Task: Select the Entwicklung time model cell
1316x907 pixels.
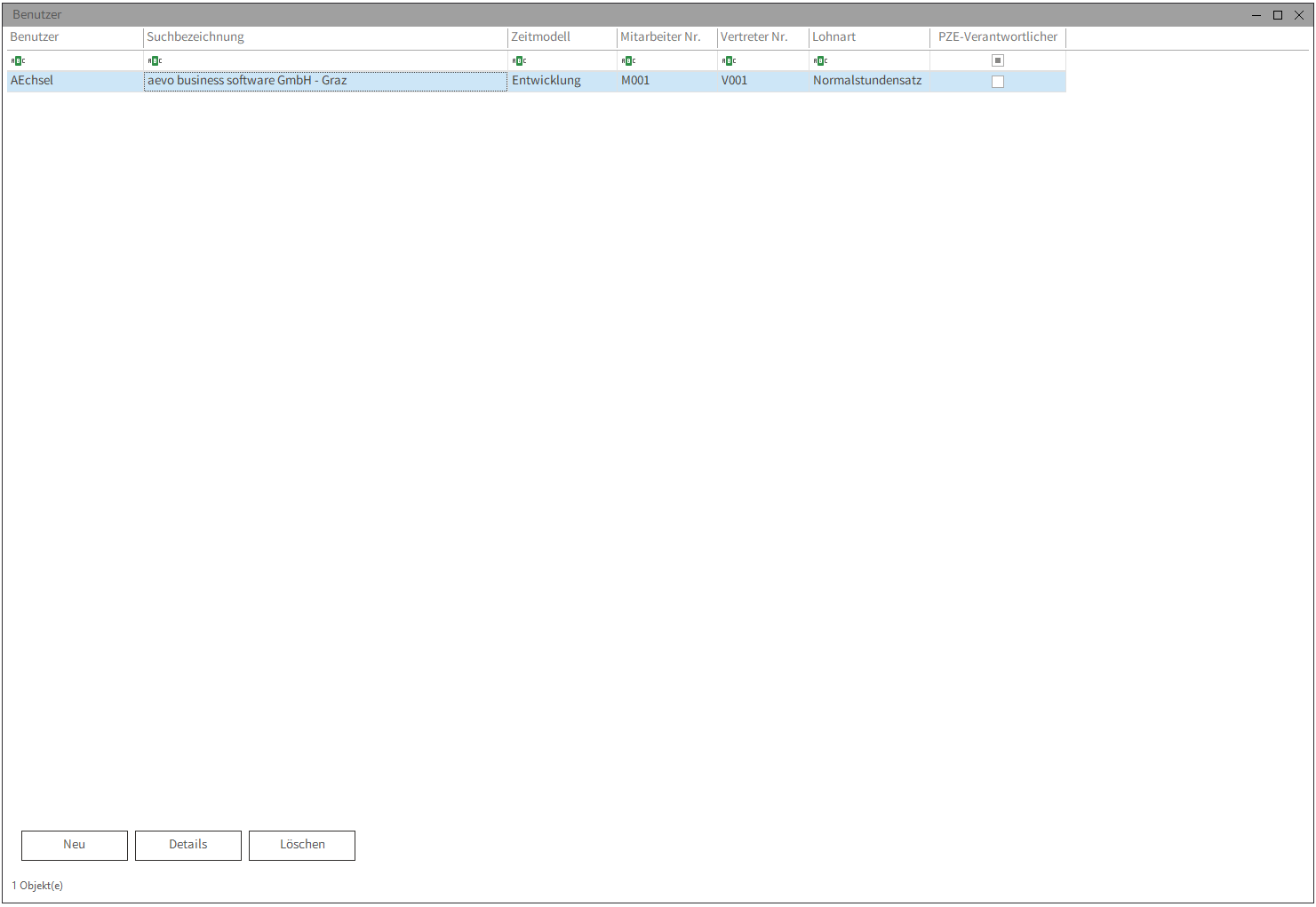Action: point(562,81)
